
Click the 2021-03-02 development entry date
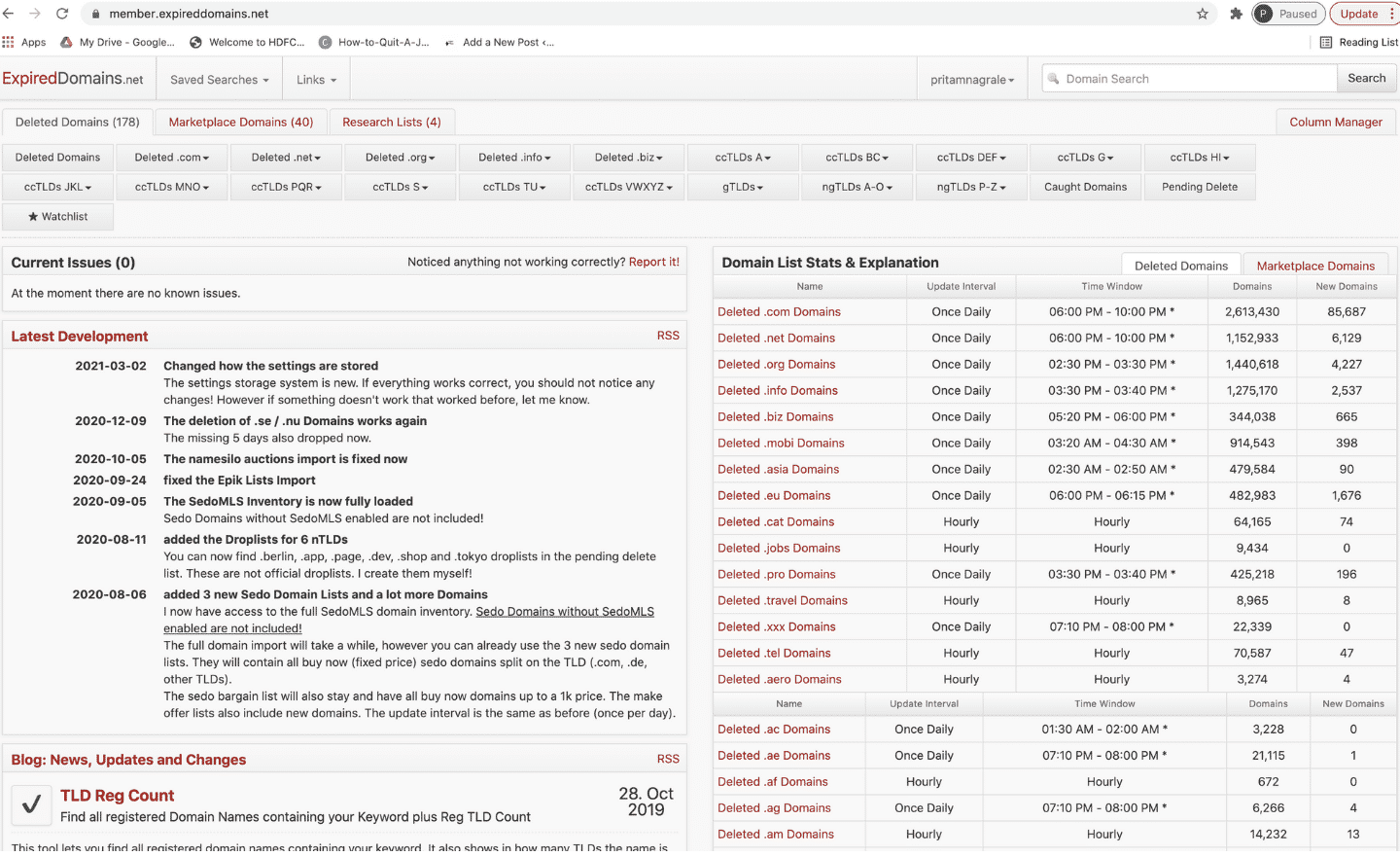[111, 367]
